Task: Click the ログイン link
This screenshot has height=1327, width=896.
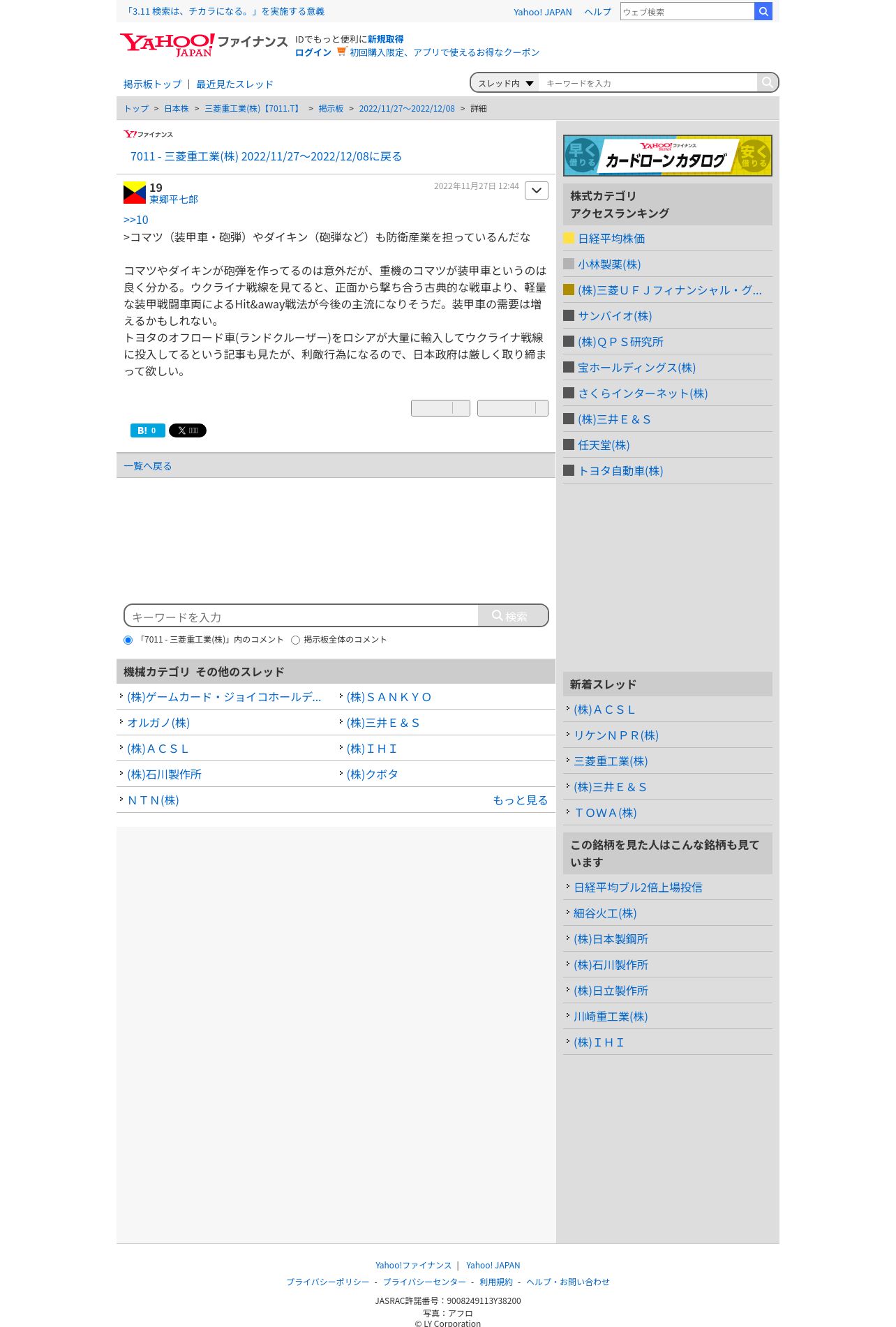Action: point(313,52)
